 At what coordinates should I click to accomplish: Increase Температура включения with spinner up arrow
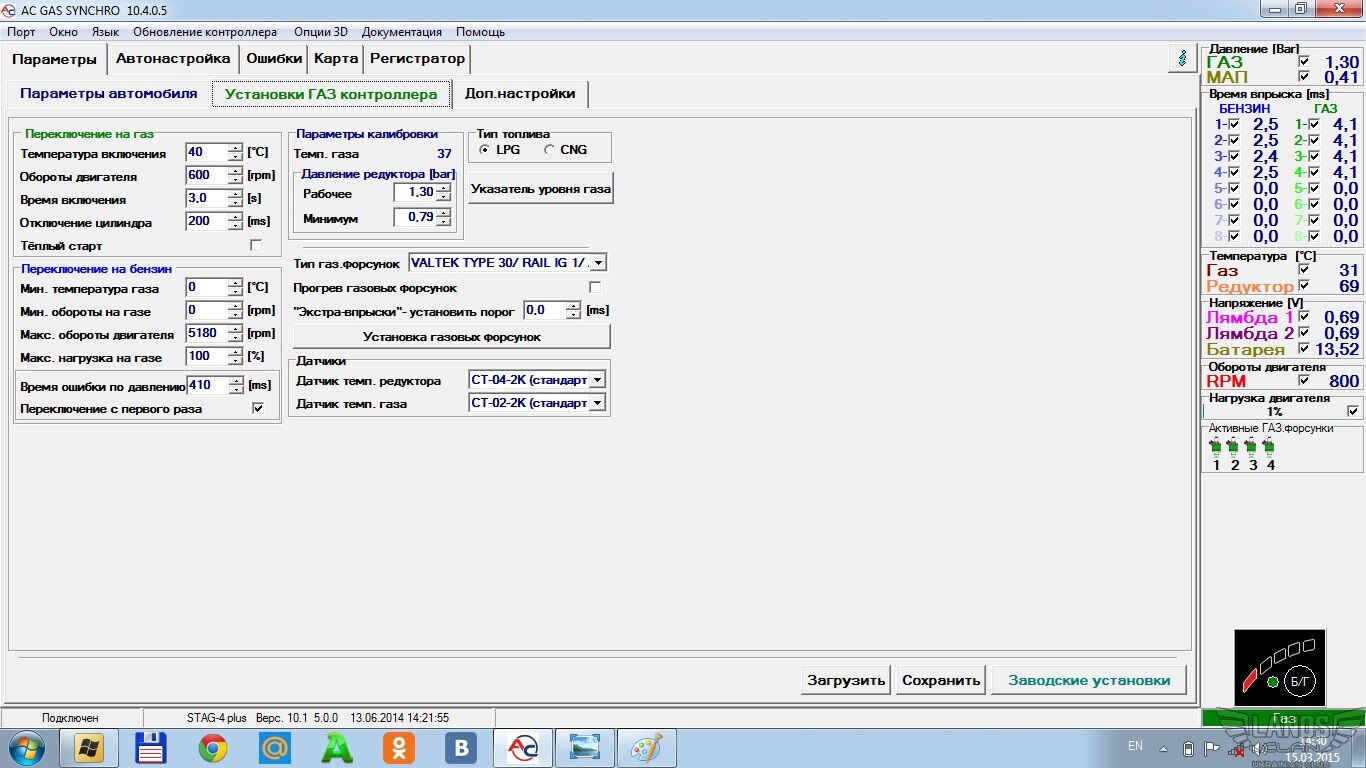(x=235, y=148)
